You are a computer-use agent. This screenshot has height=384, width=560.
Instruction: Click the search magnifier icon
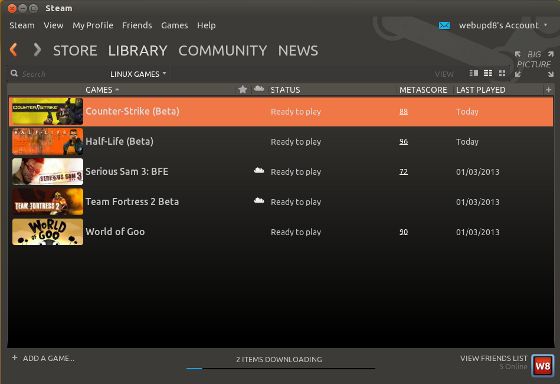tap(14, 74)
